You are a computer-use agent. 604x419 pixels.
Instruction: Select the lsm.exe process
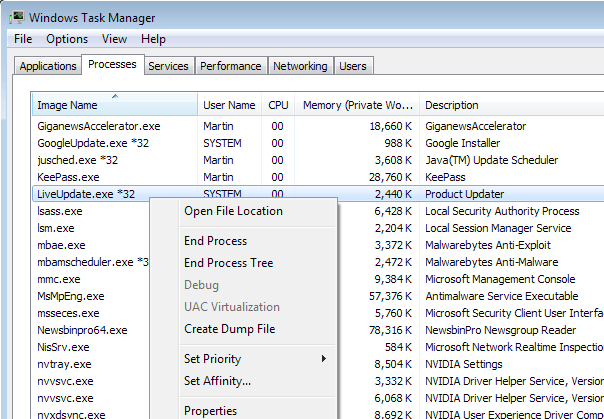[x=55, y=228]
